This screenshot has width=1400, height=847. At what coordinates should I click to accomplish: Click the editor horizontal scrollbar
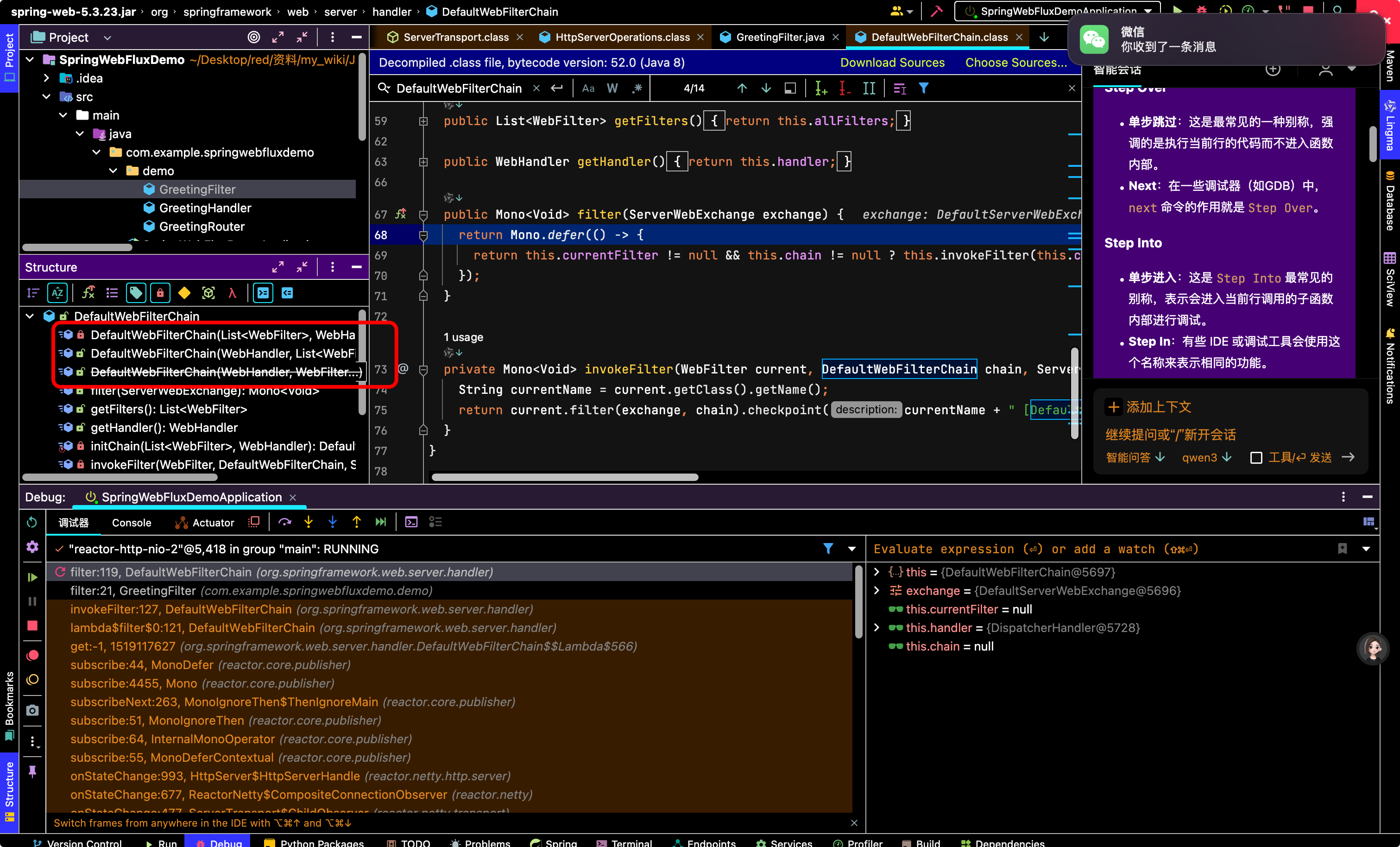click(565, 477)
